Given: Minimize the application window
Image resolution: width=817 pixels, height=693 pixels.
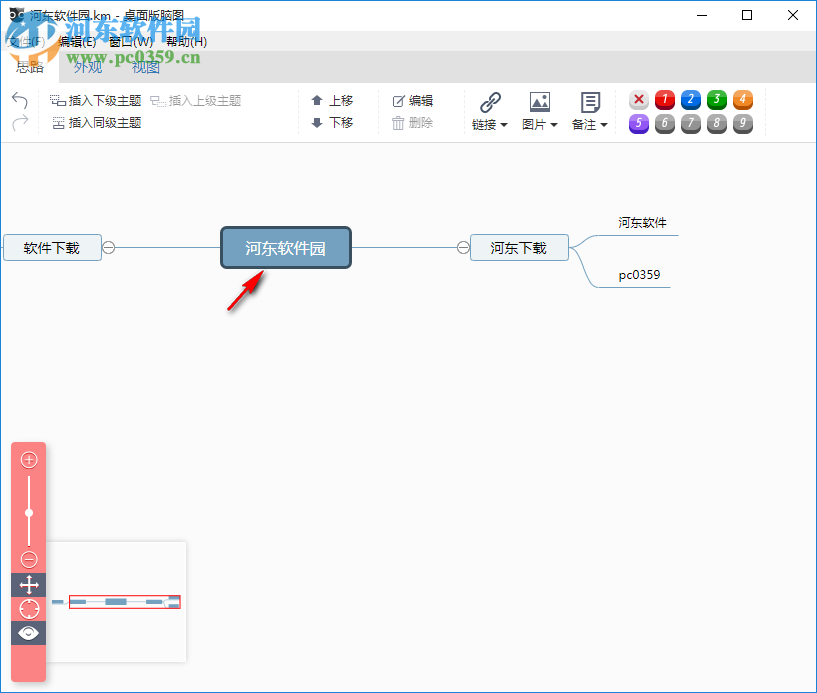Looking at the screenshot, I should tap(702, 16).
